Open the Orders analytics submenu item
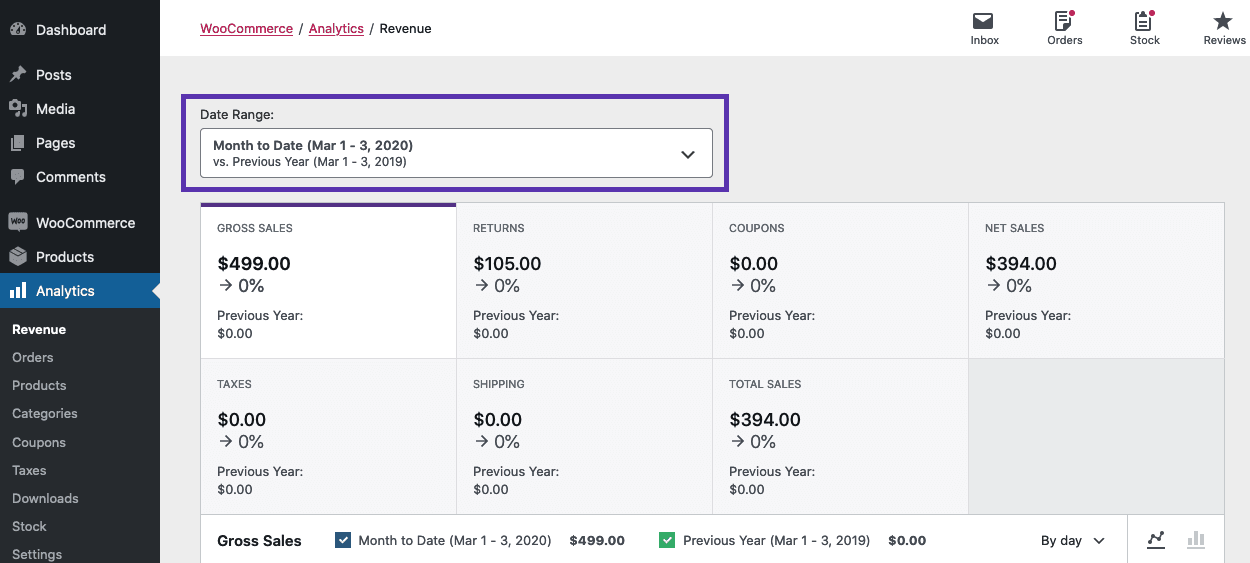 pos(33,357)
